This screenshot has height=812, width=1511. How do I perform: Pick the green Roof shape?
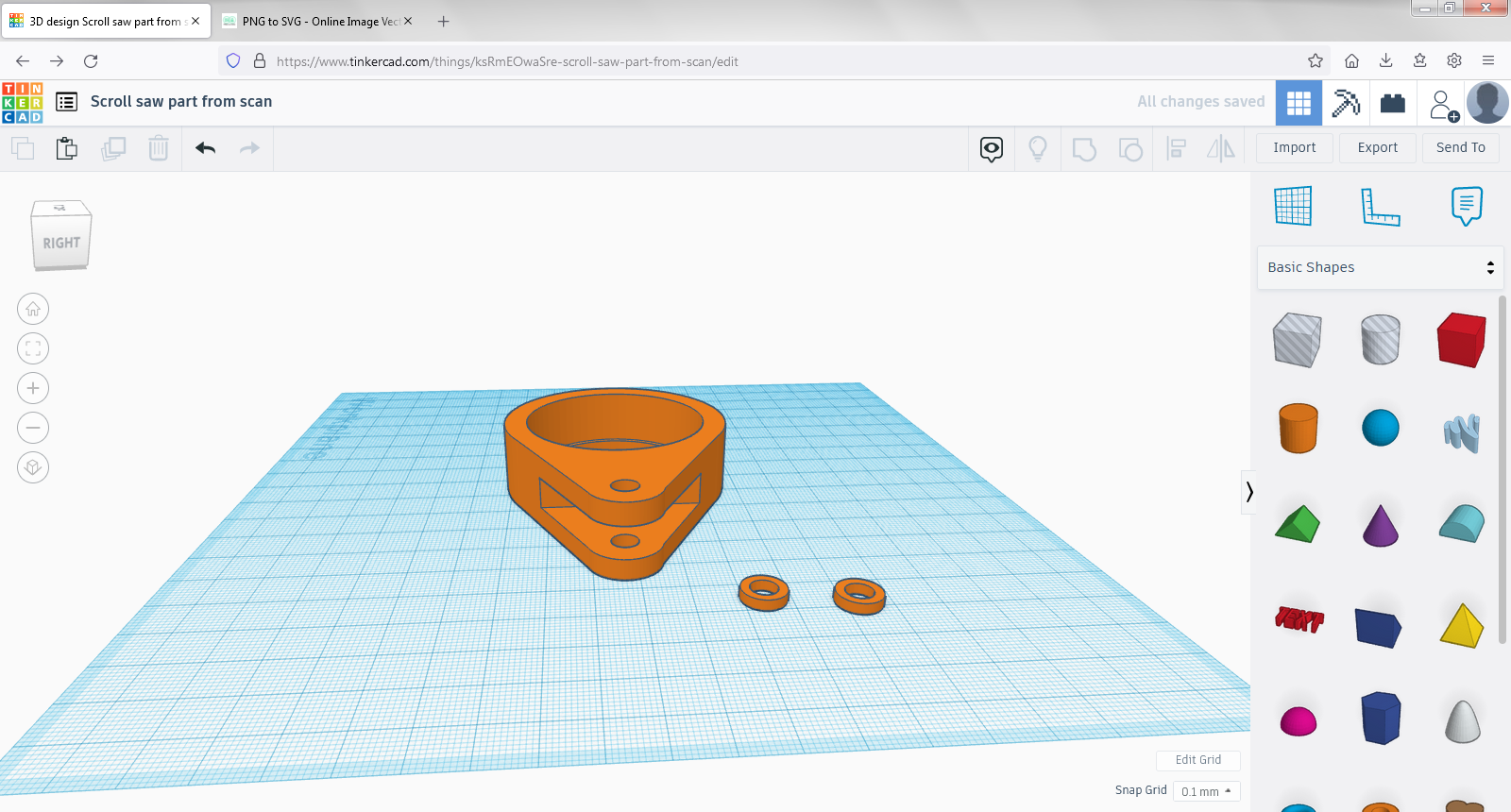tap(1298, 524)
